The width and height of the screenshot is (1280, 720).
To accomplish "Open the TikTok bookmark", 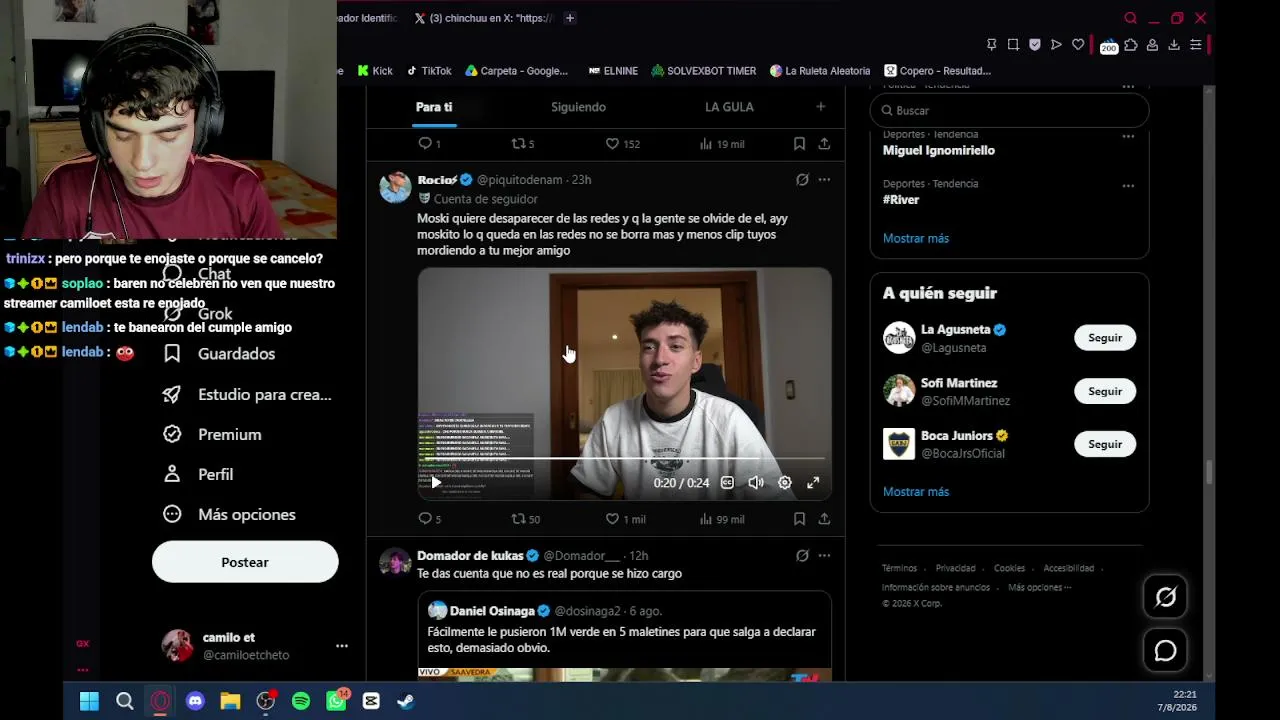I will tap(428, 71).
